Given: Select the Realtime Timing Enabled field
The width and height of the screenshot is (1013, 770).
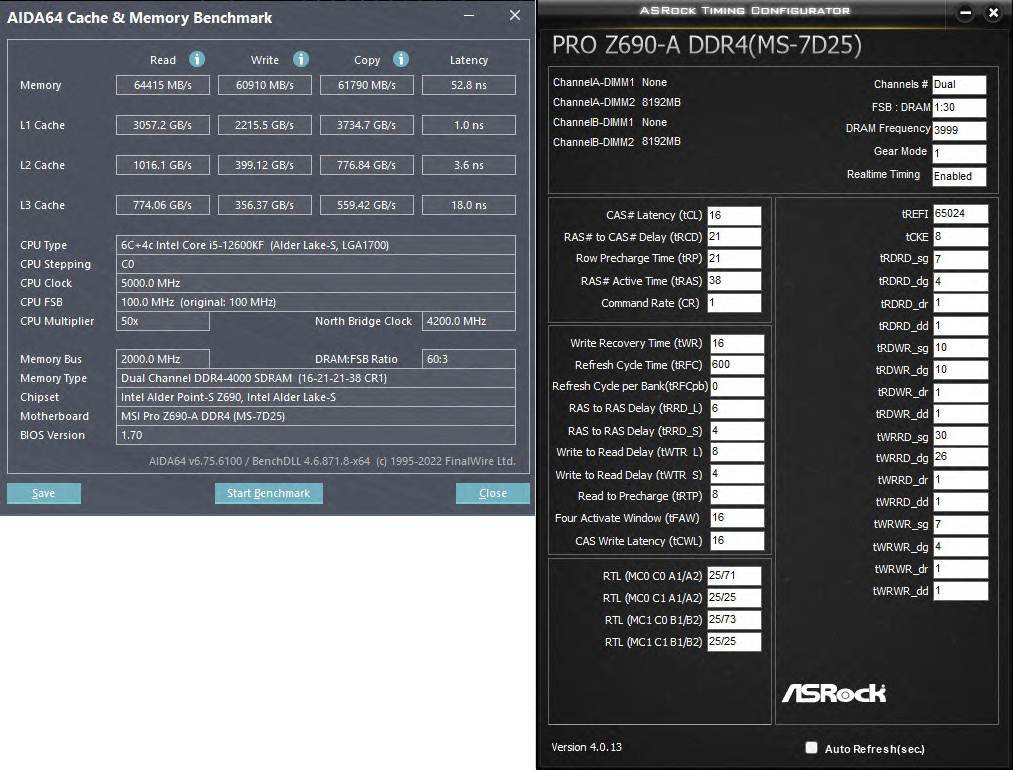Looking at the screenshot, I should [x=959, y=176].
